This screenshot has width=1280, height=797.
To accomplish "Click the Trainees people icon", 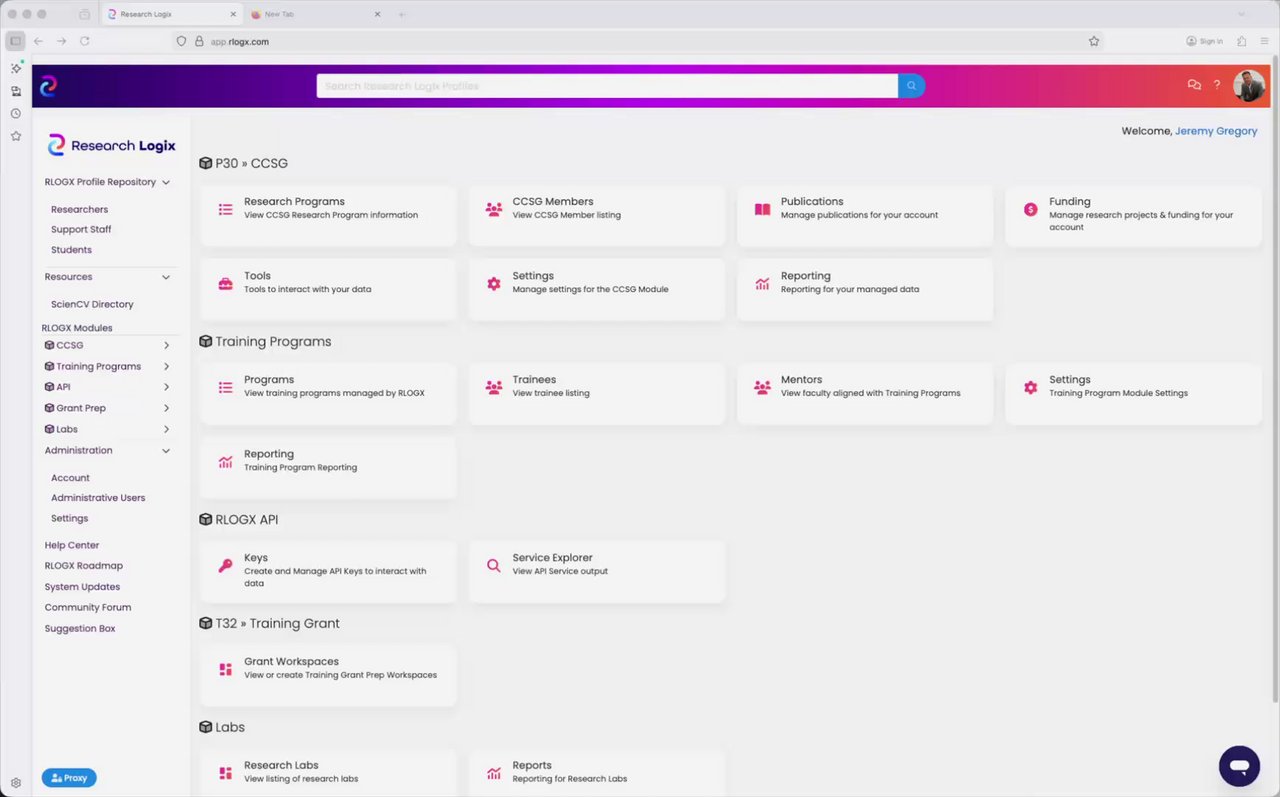I will pyautogui.click(x=494, y=388).
